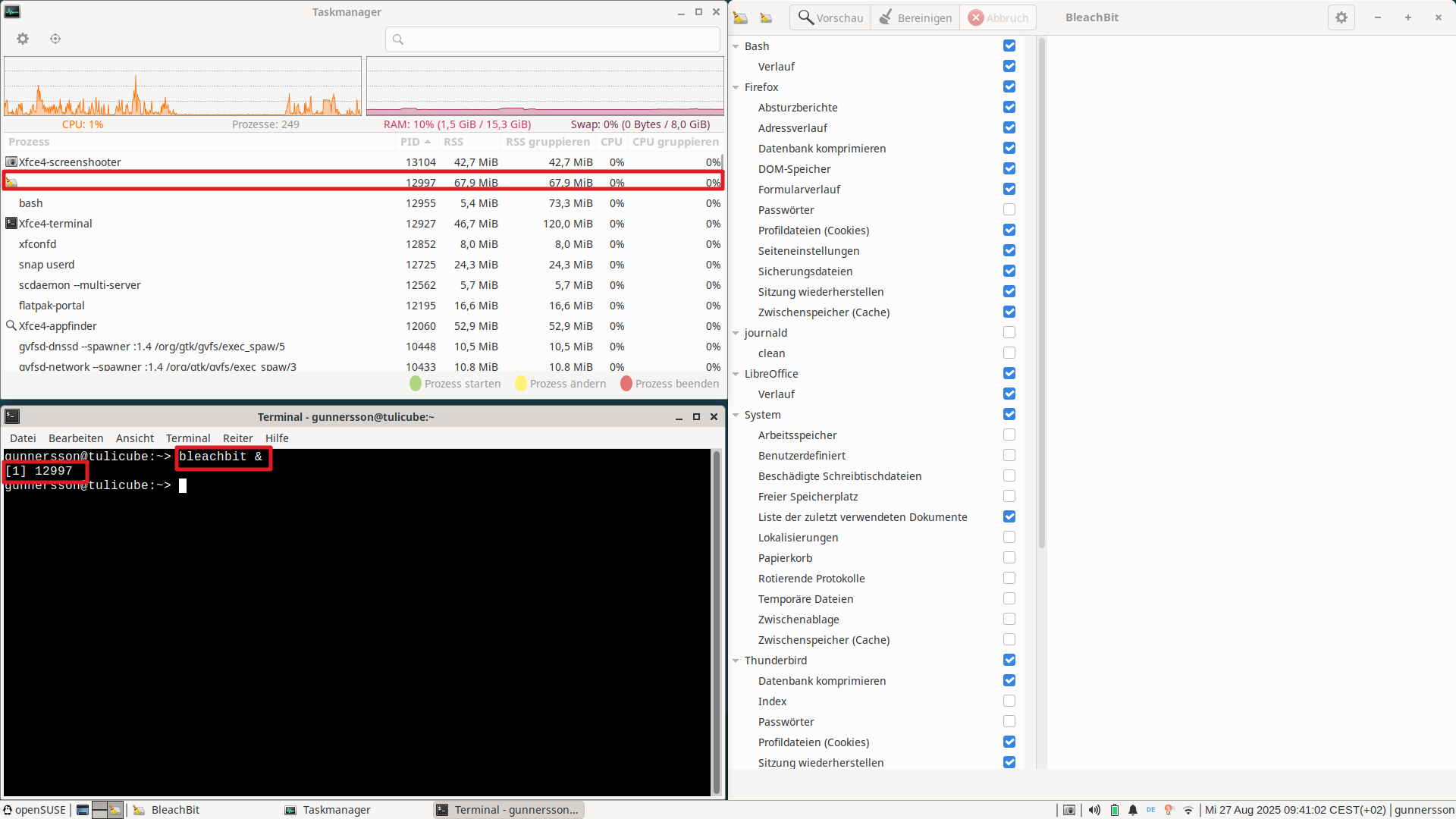Screen dimensions: 1456x819
Task: Click the Xfce4-terminal process icon in list
Action: 11,224
